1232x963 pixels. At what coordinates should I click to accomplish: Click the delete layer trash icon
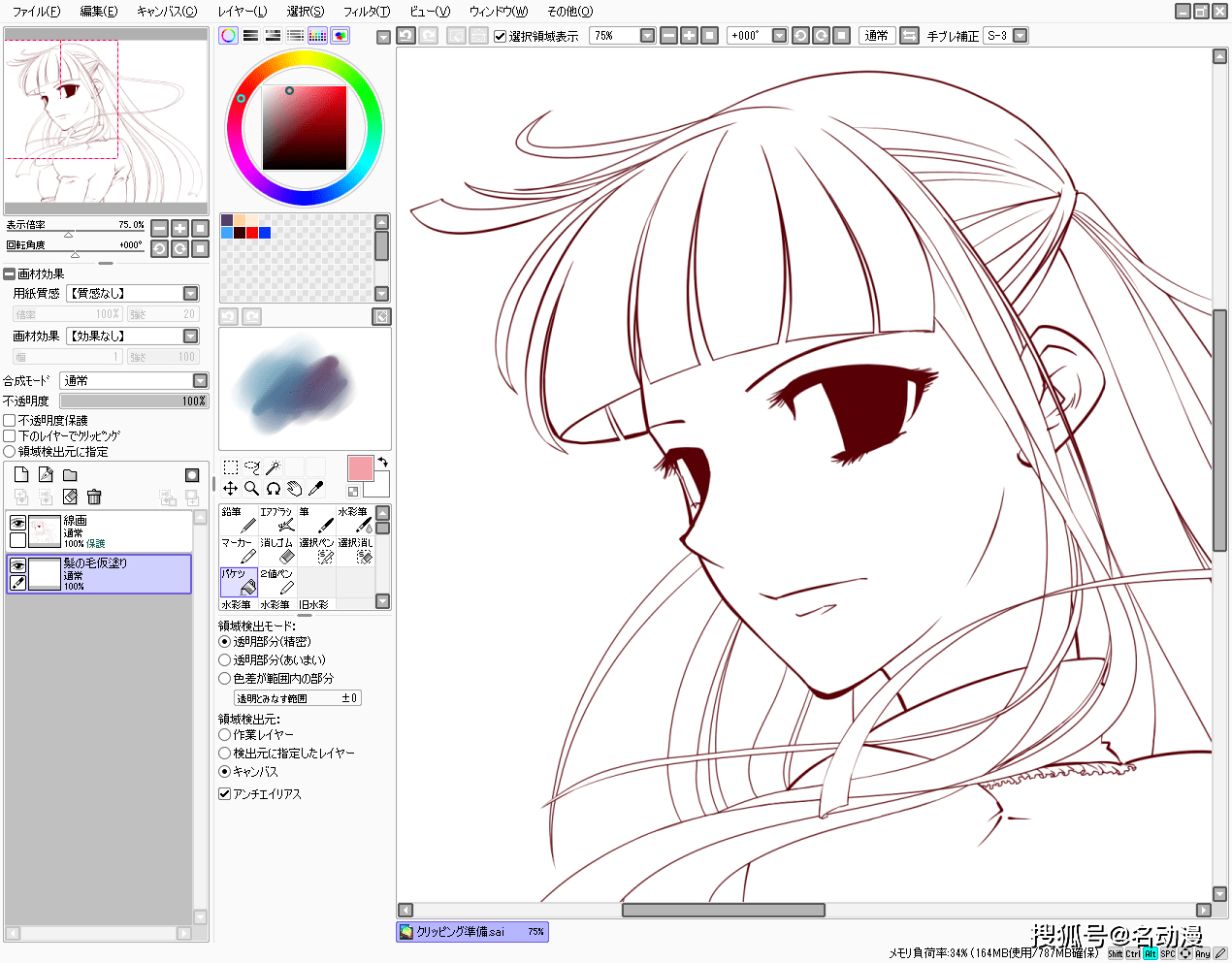[94, 497]
